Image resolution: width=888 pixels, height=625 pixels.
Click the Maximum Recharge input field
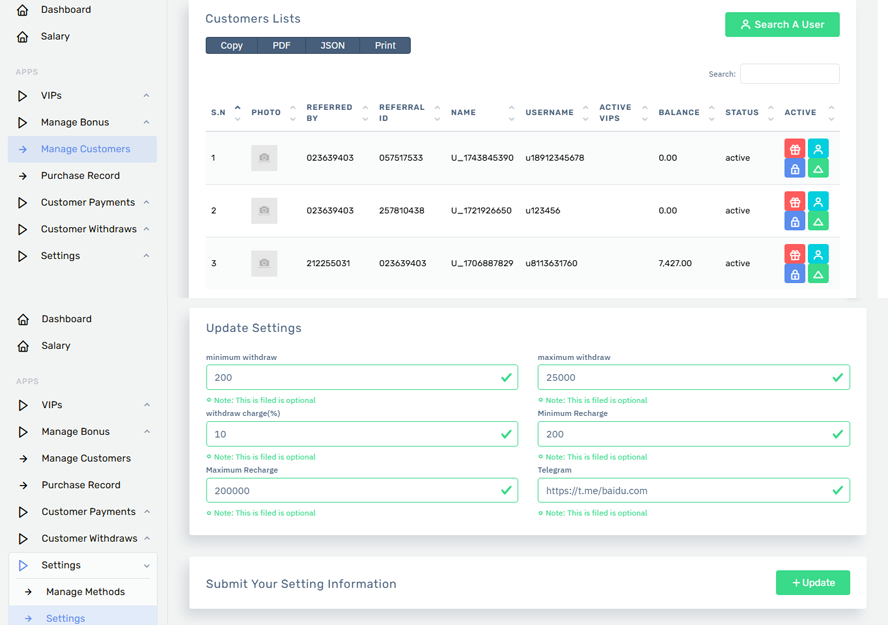tap(362, 490)
